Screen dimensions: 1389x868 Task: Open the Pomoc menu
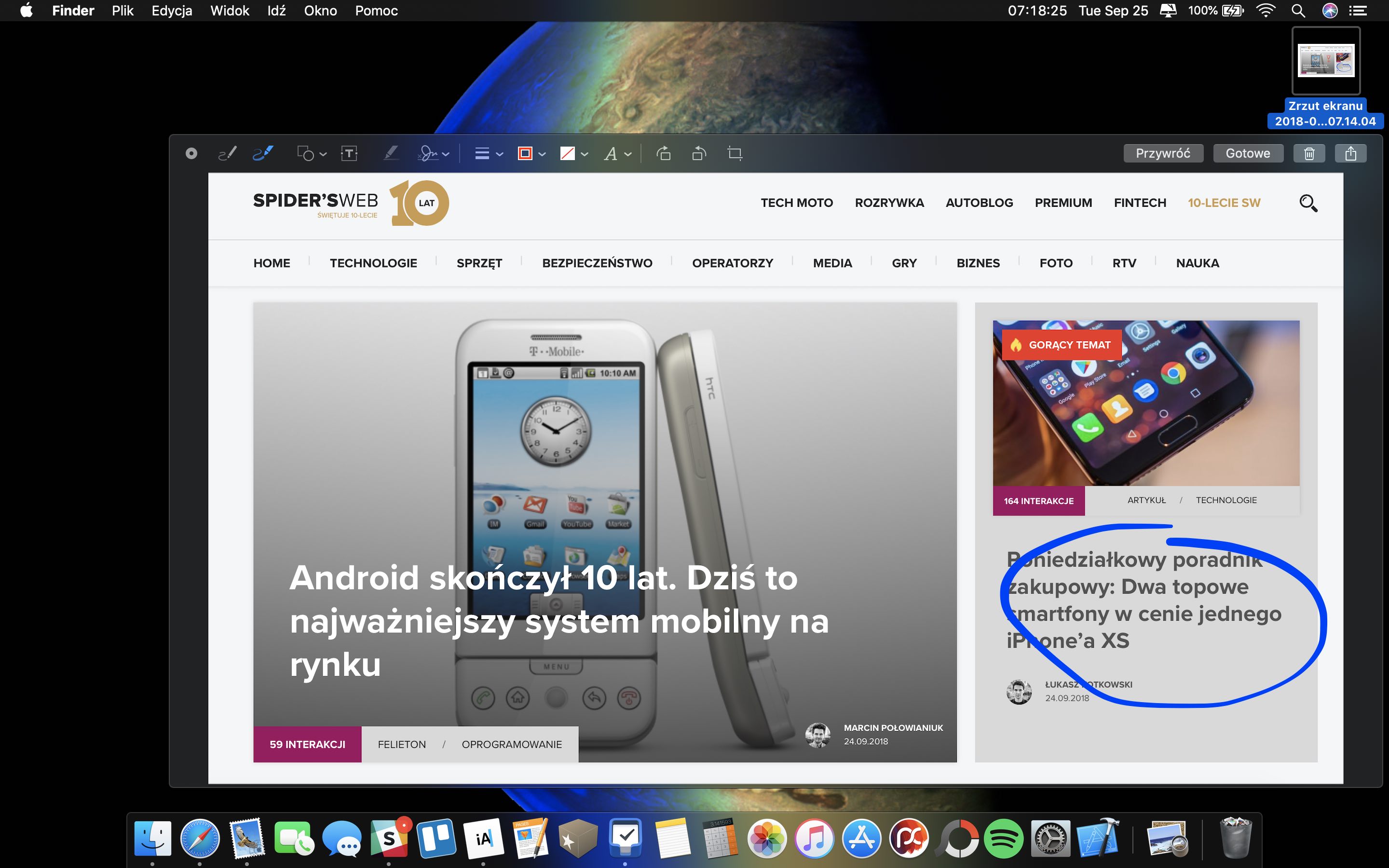tap(377, 10)
